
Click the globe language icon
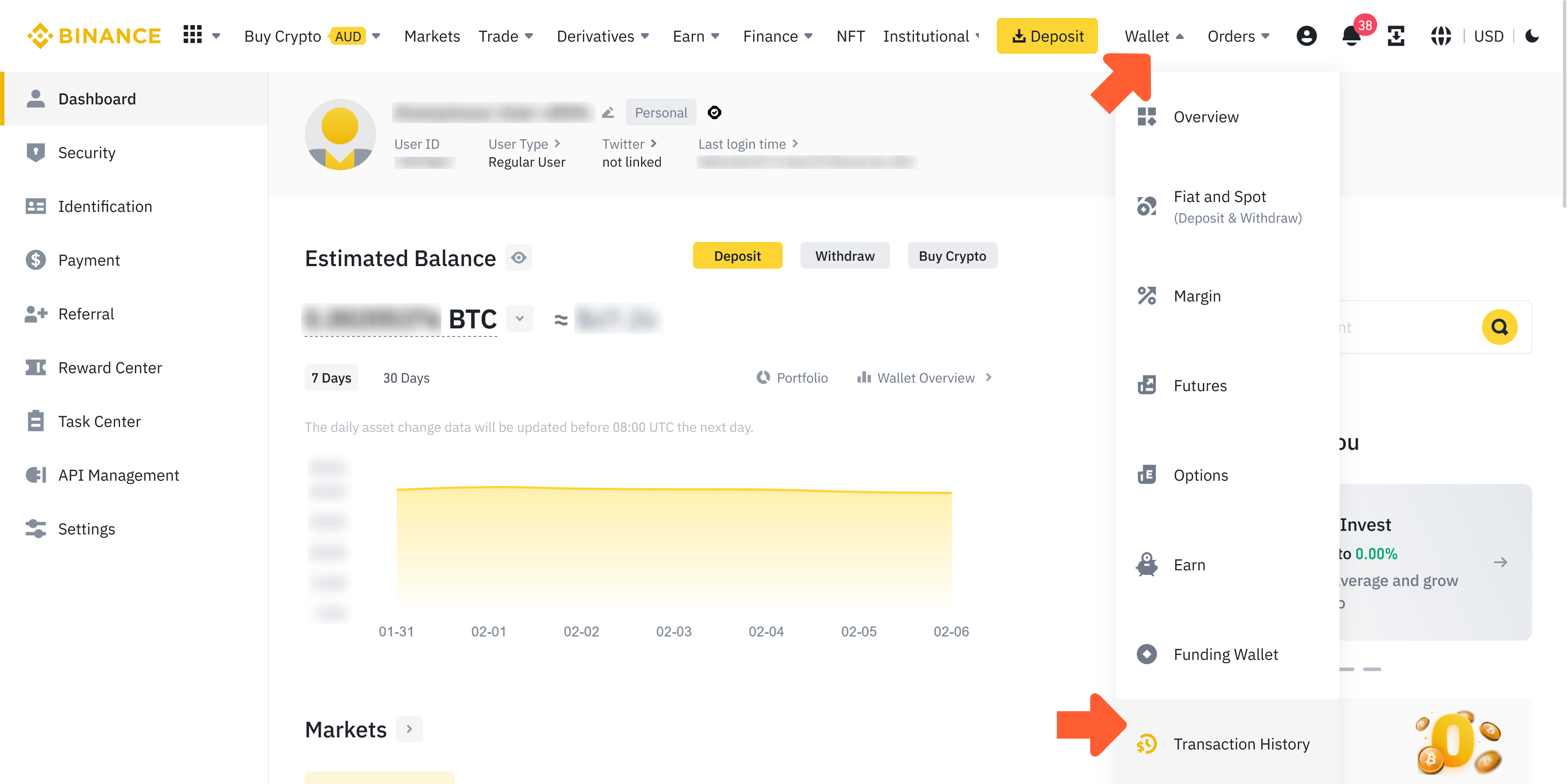click(x=1441, y=37)
